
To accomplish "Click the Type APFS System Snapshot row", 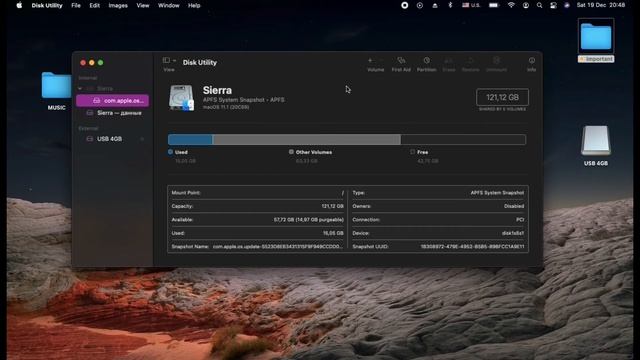I will (438, 193).
